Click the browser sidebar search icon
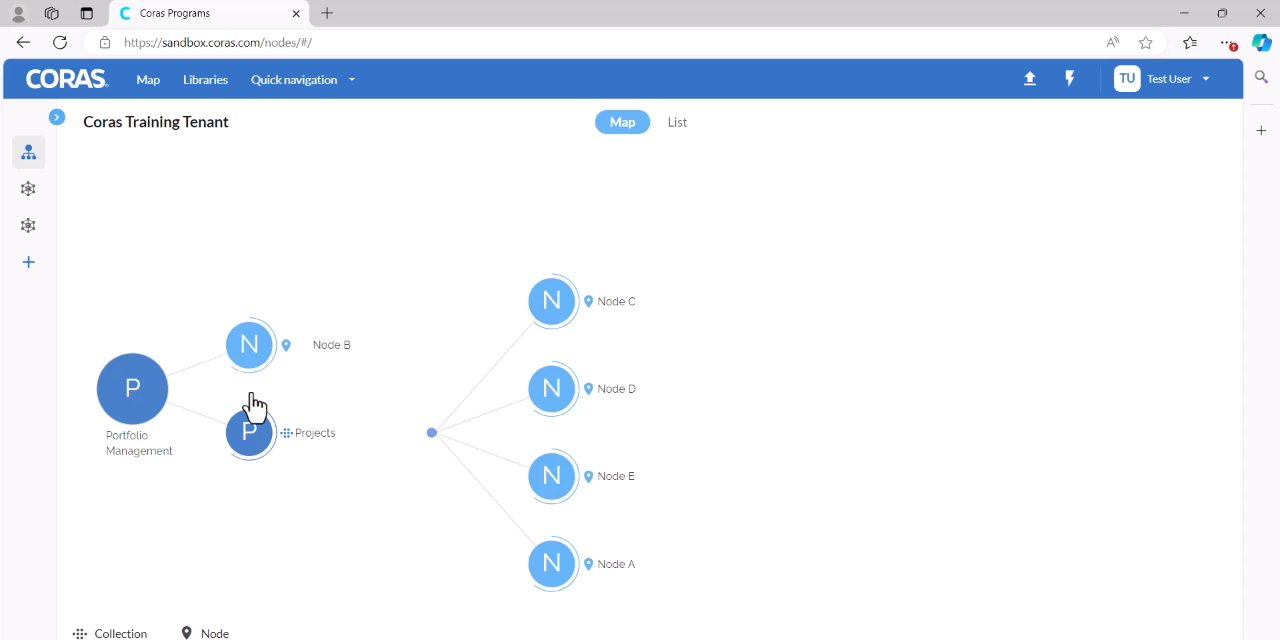The height and width of the screenshot is (640, 1280). [x=1262, y=77]
